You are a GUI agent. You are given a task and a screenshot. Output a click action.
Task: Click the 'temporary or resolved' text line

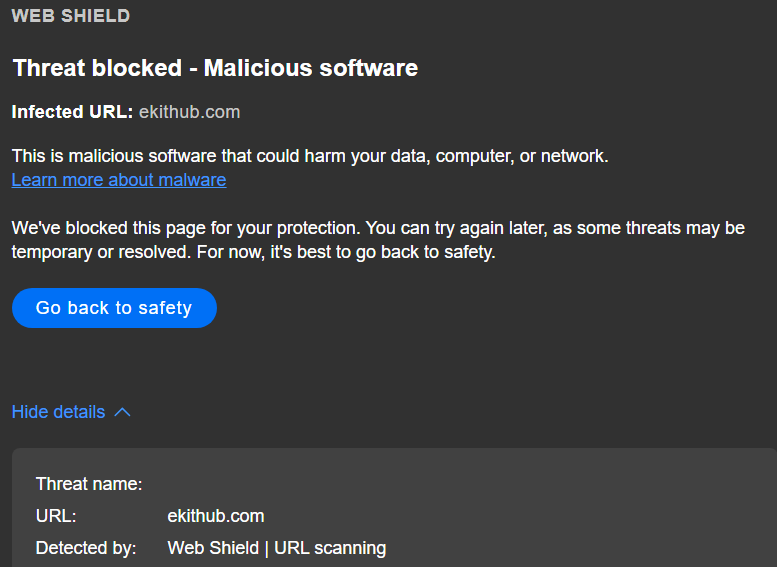coord(253,252)
